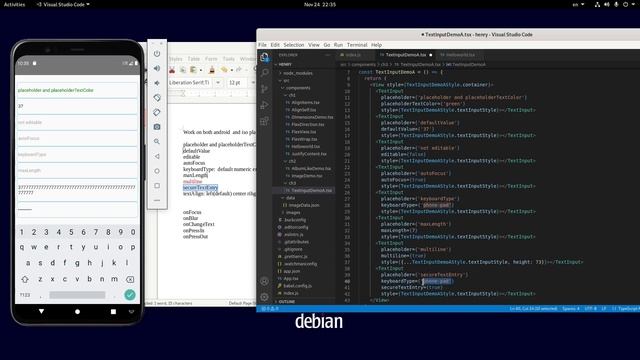Open VS Code Terminal menu
Screen dimensions: 640x360
click(357, 45)
